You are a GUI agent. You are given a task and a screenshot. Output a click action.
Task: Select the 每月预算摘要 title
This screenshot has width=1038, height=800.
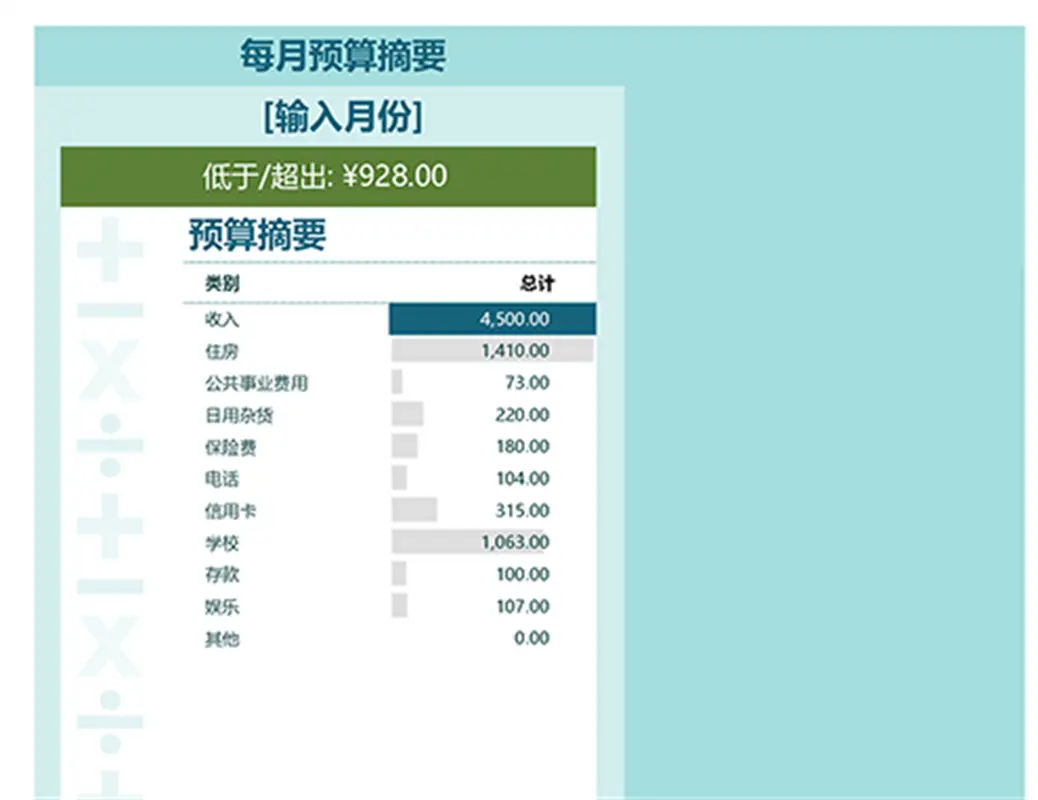[x=342, y=56]
